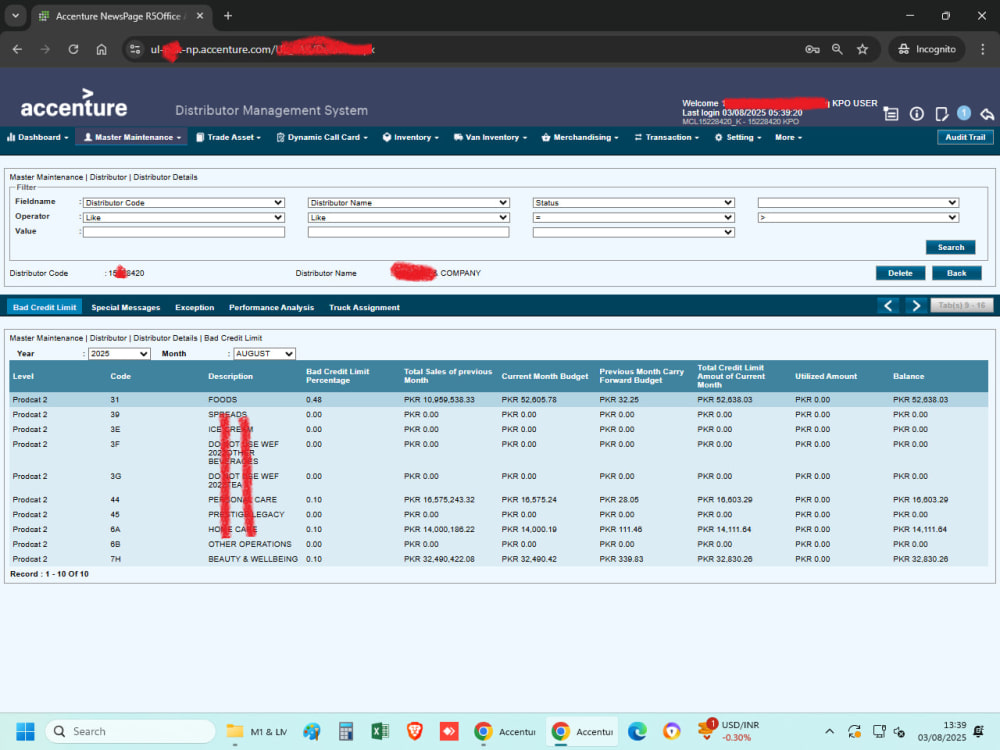Expand the Status fieldname dropdown
This screenshot has width=1000, height=750.
(633, 203)
